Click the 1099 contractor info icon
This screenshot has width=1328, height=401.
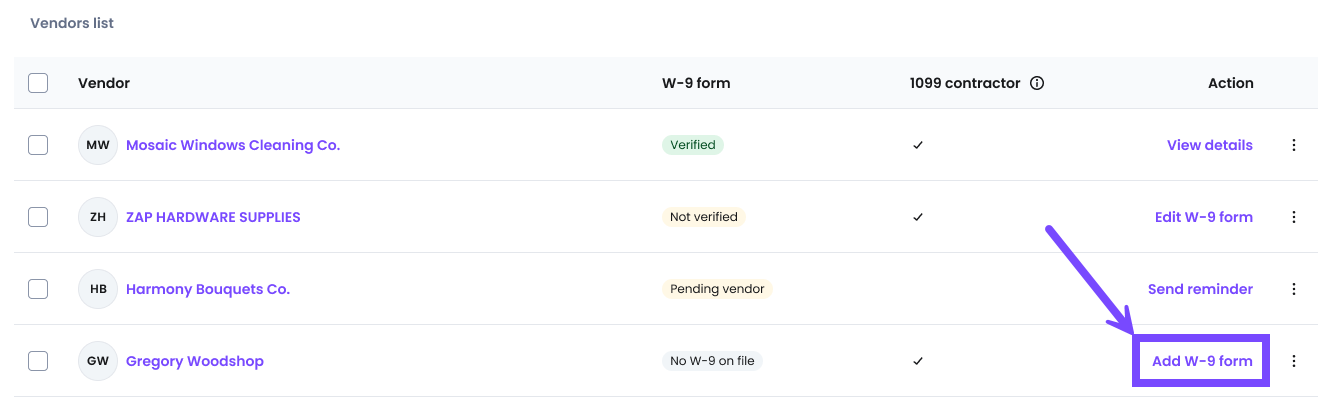1037,83
